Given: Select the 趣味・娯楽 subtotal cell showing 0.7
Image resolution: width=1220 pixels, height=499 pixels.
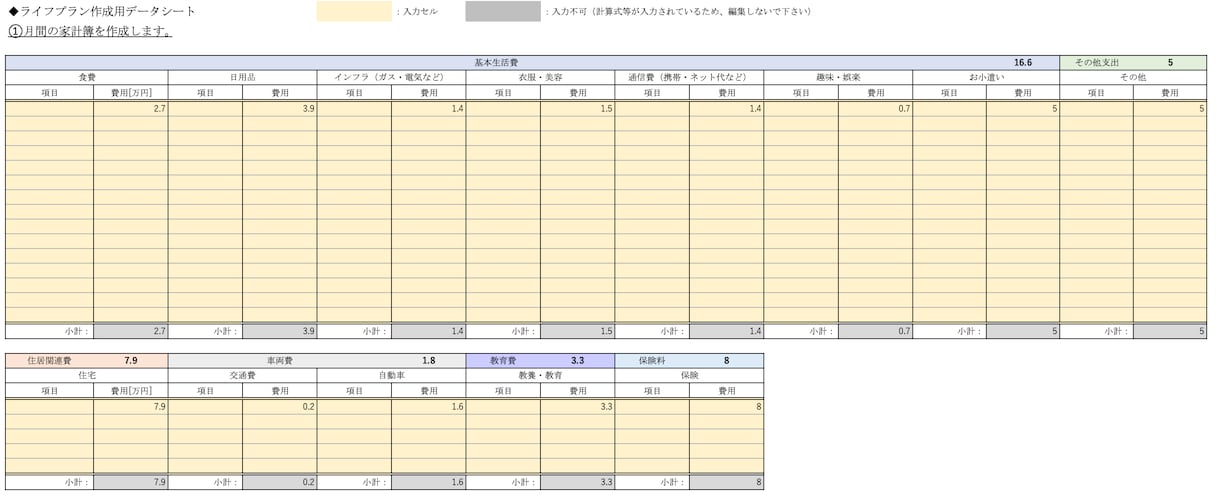Looking at the screenshot, I should click(x=875, y=331).
